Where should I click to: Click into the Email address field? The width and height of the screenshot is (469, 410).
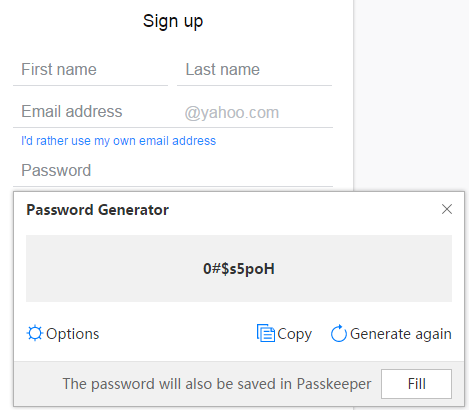click(97, 112)
